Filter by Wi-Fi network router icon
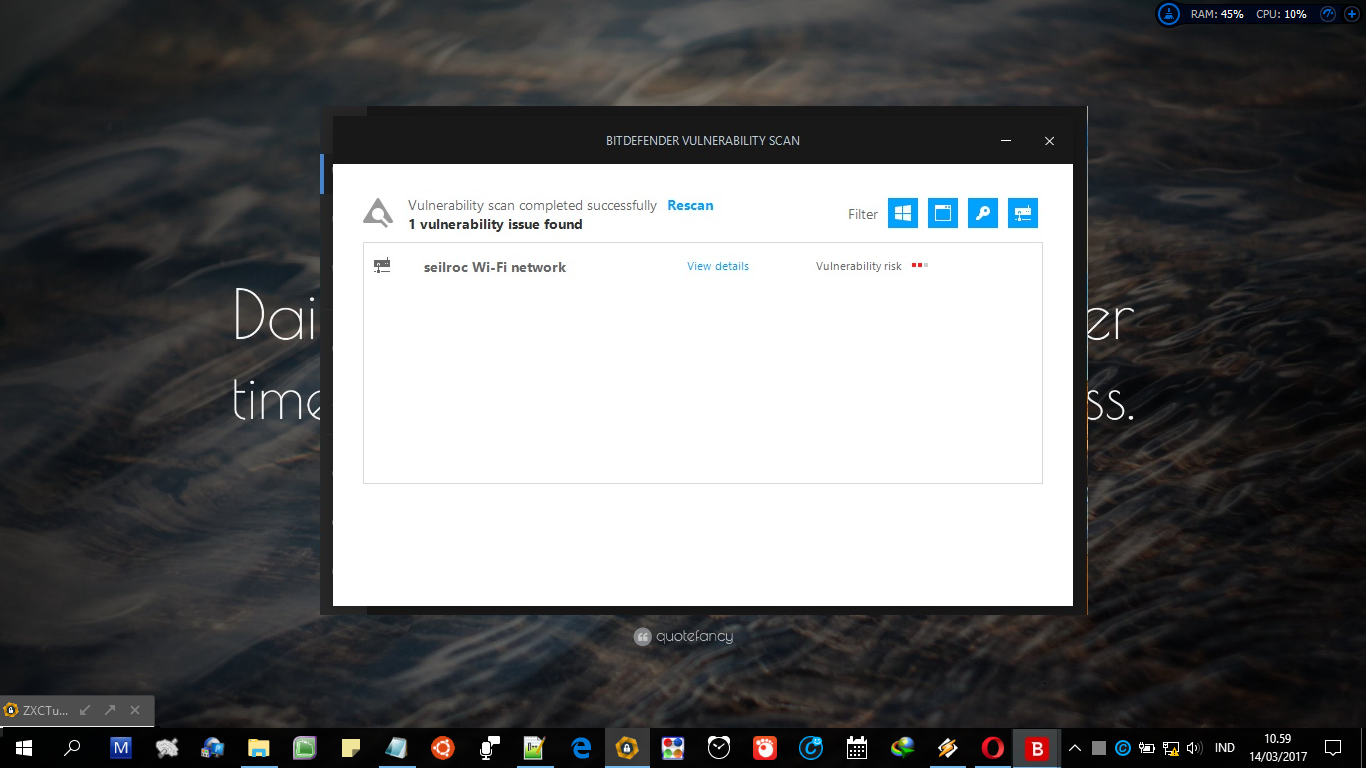1366x768 pixels. point(1023,213)
